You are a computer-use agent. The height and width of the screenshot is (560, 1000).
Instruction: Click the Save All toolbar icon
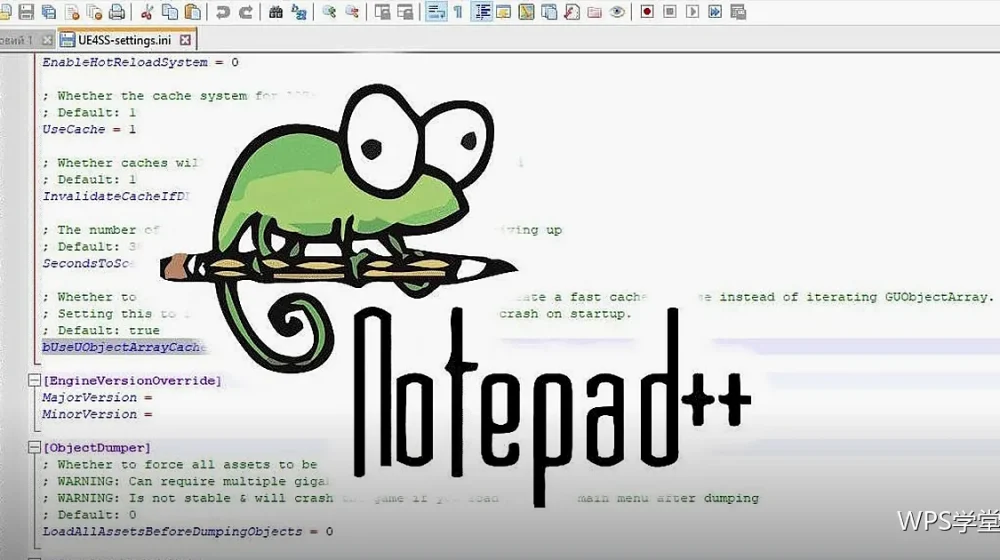tap(48, 11)
